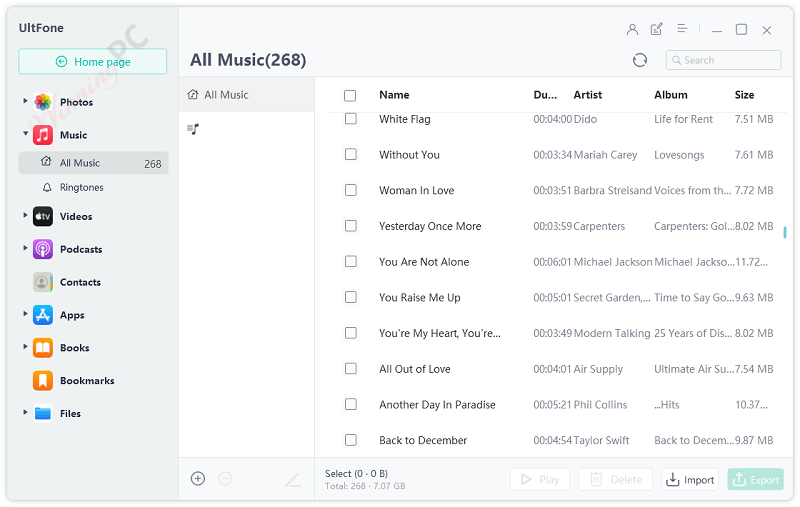
Task: Check the Without You song checkbox
Action: [351, 155]
